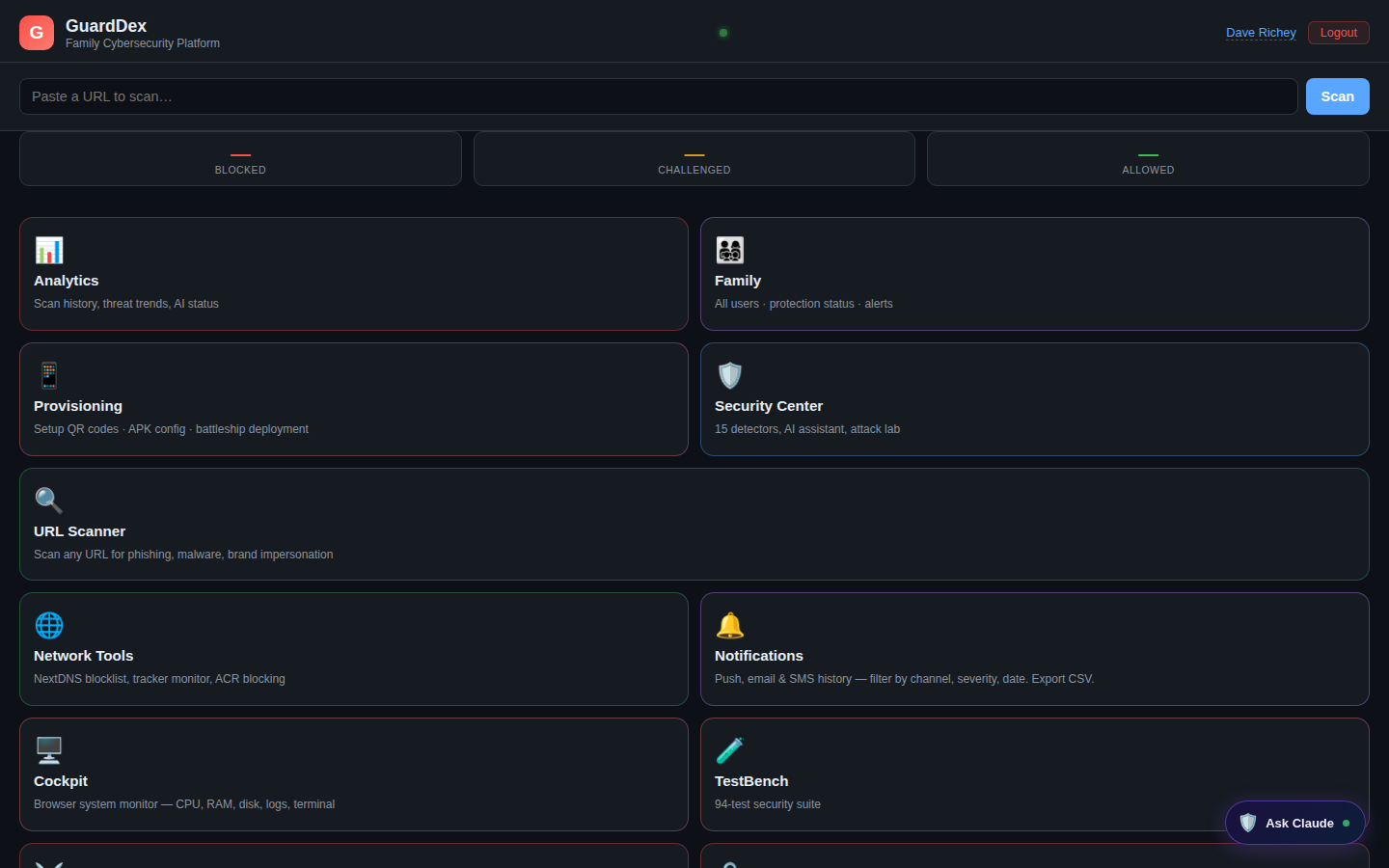Open the Analytics bar chart icon
This screenshot has height=868, width=1389.
tap(49, 250)
